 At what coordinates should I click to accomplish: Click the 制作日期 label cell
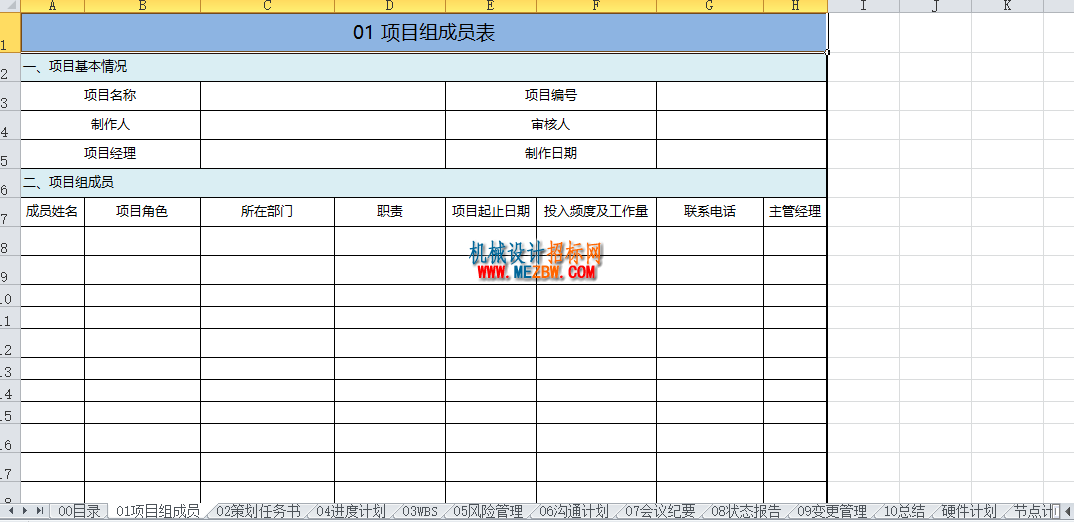(x=551, y=154)
